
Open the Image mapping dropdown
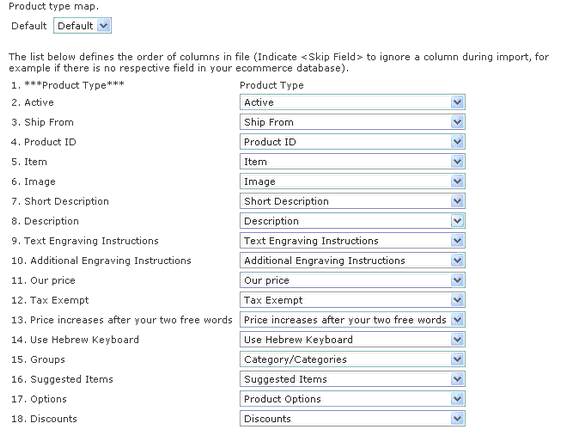(x=352, y=182)
